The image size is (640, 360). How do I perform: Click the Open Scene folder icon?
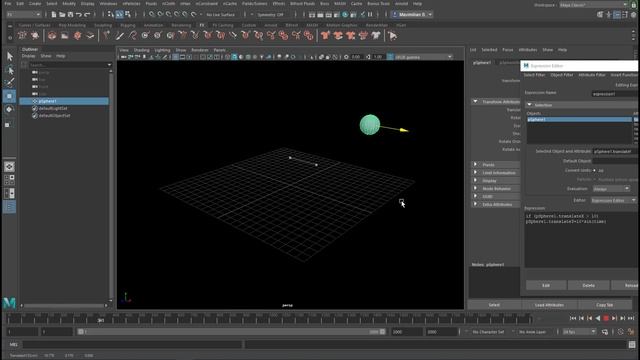[x=62, y=15]
